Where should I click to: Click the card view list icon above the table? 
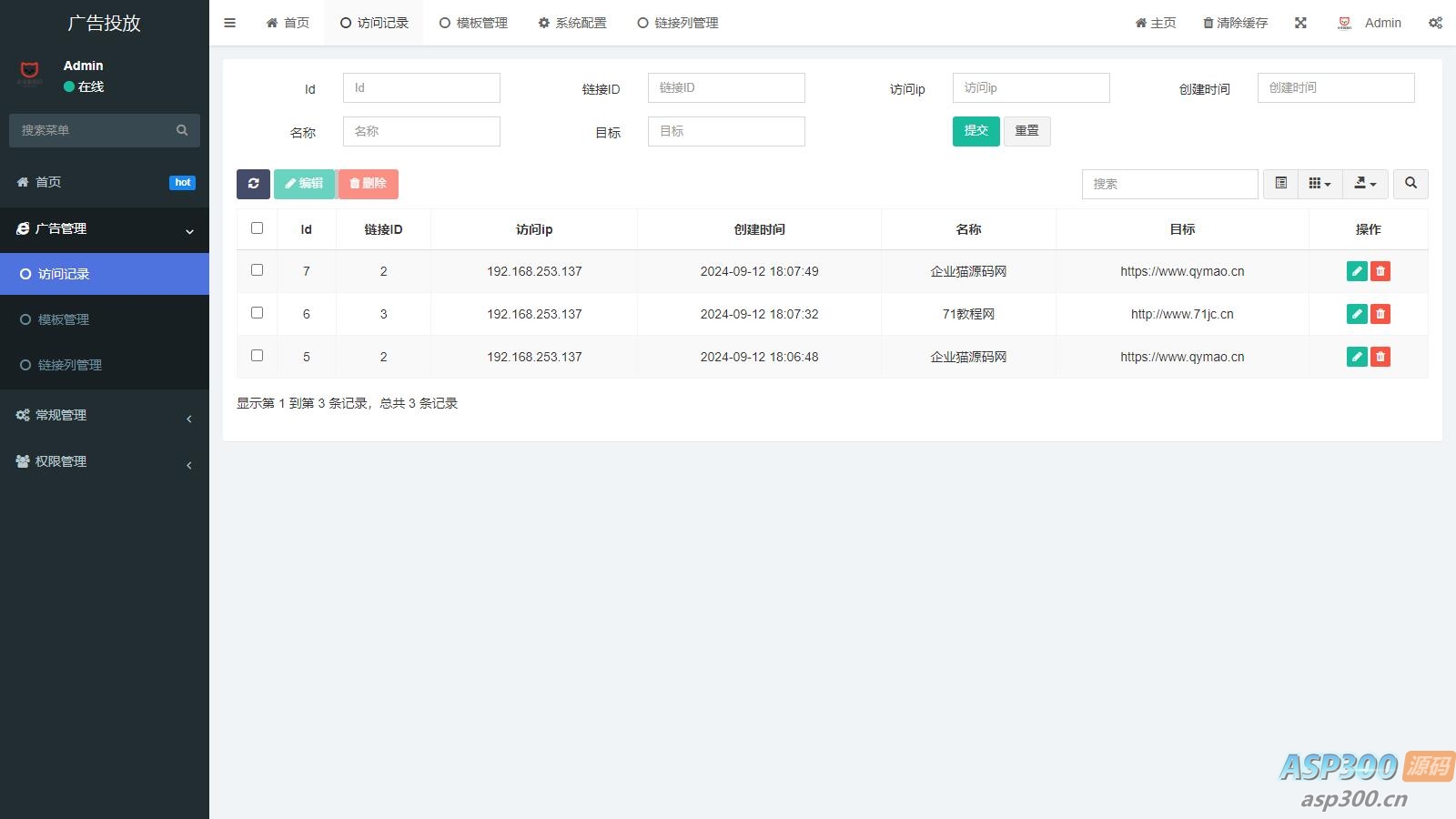click(x=1279, y=184)
